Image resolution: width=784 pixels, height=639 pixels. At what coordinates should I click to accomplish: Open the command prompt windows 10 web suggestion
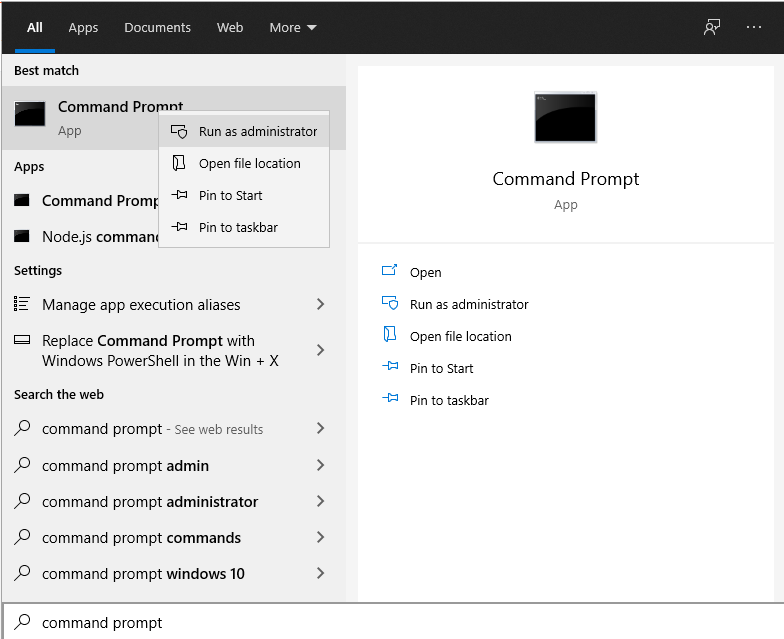pyautogui.click(x=143, y=574)
